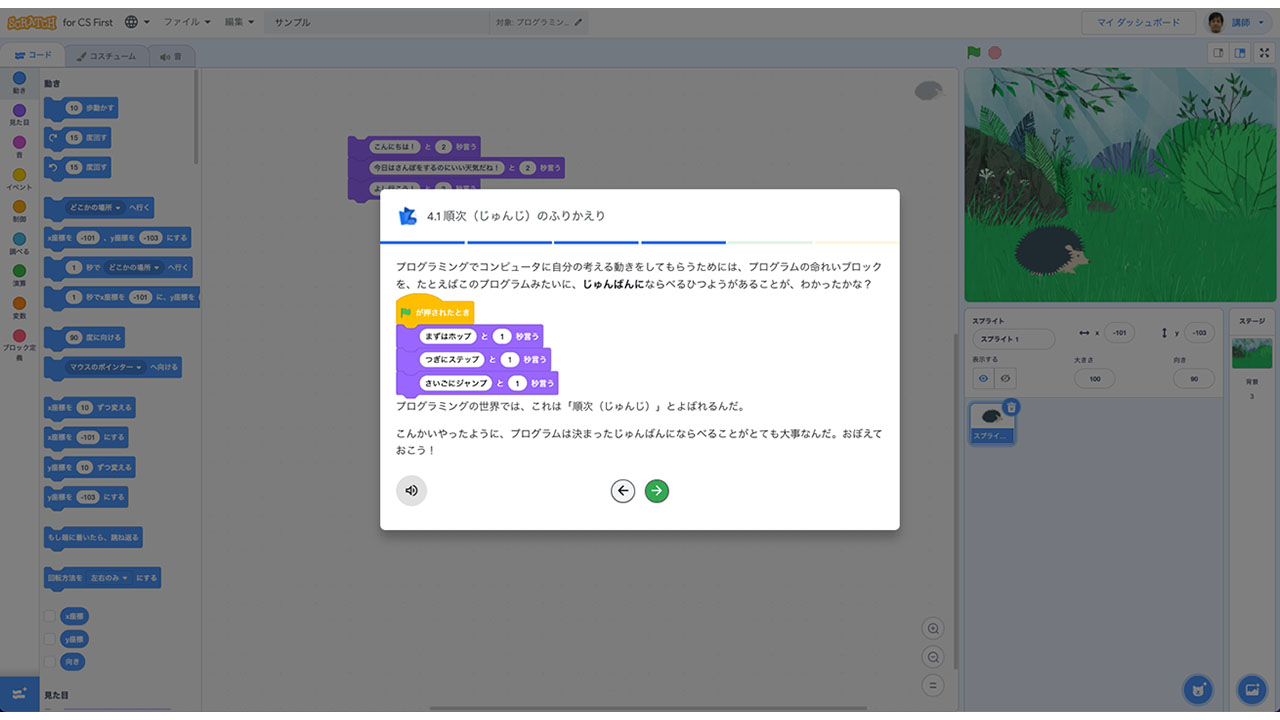Open マイ ダッシュボード
This screenshot has height=720, width=1280.
pyautogui.click(x=1138, y=22)
